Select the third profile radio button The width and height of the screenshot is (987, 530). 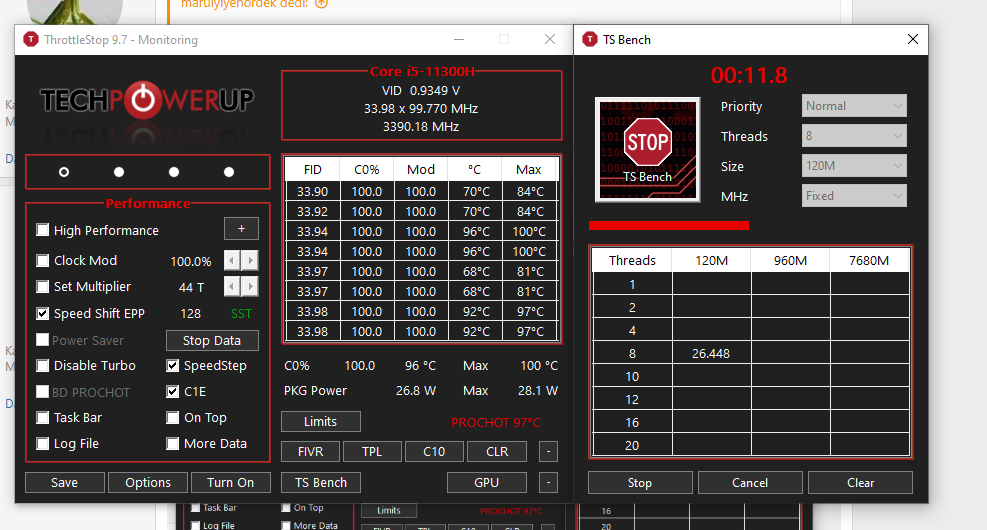tap(174, 172)
